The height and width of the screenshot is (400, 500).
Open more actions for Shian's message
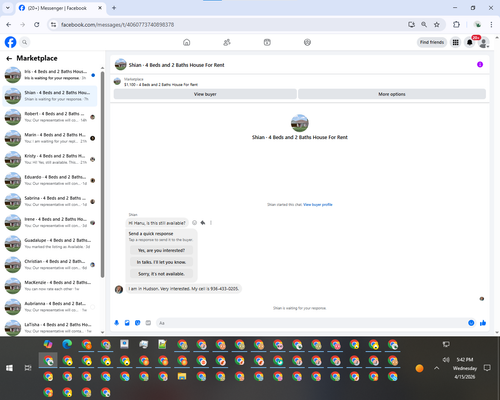coord(211,223)
